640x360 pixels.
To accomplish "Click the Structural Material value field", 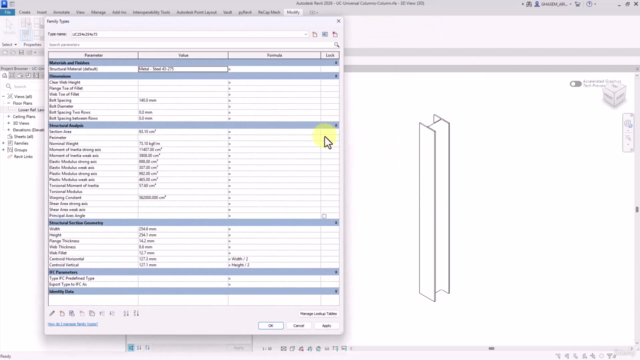I will 183,69.
